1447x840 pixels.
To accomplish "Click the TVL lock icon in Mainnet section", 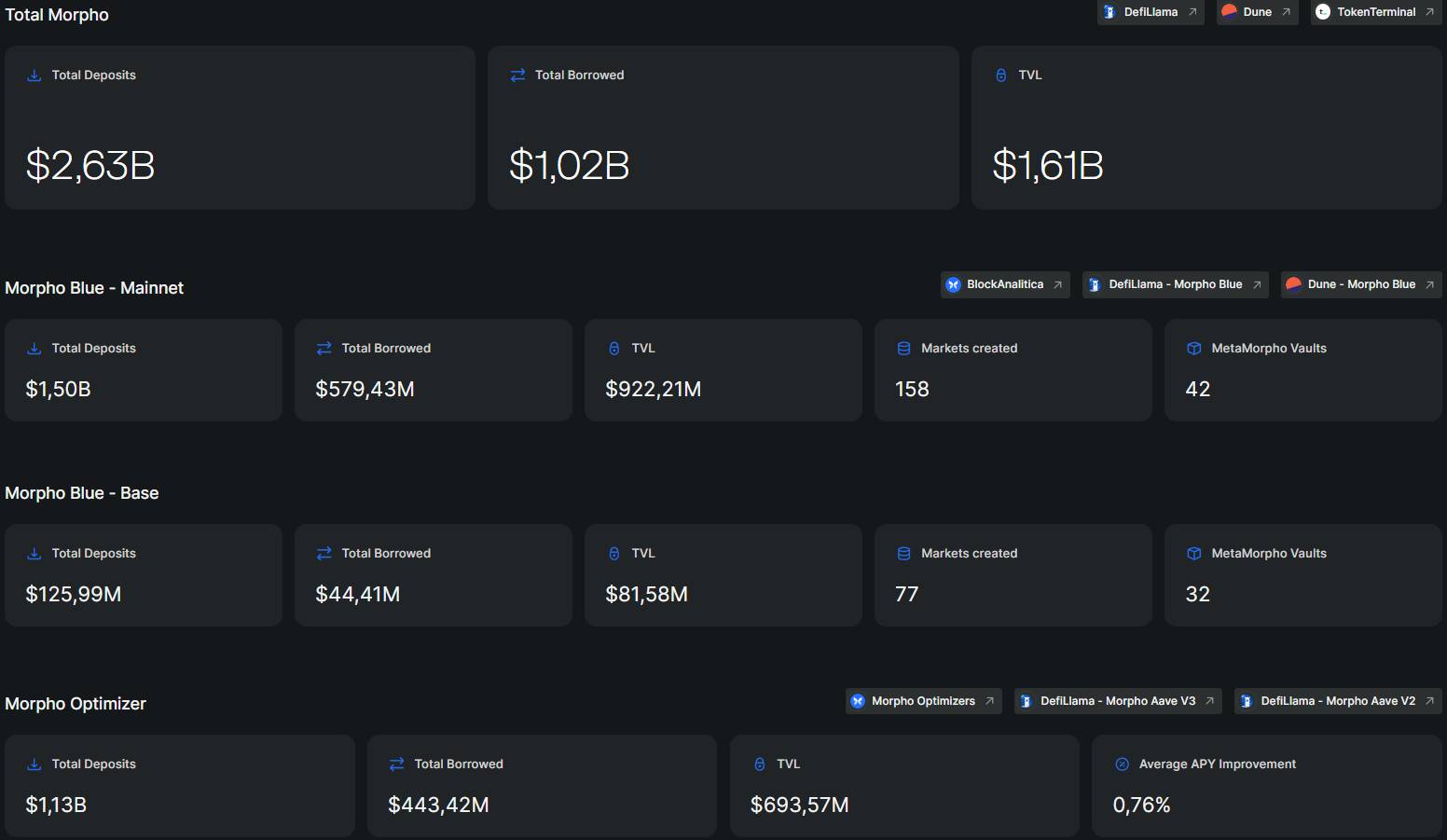I will [614, 349].
